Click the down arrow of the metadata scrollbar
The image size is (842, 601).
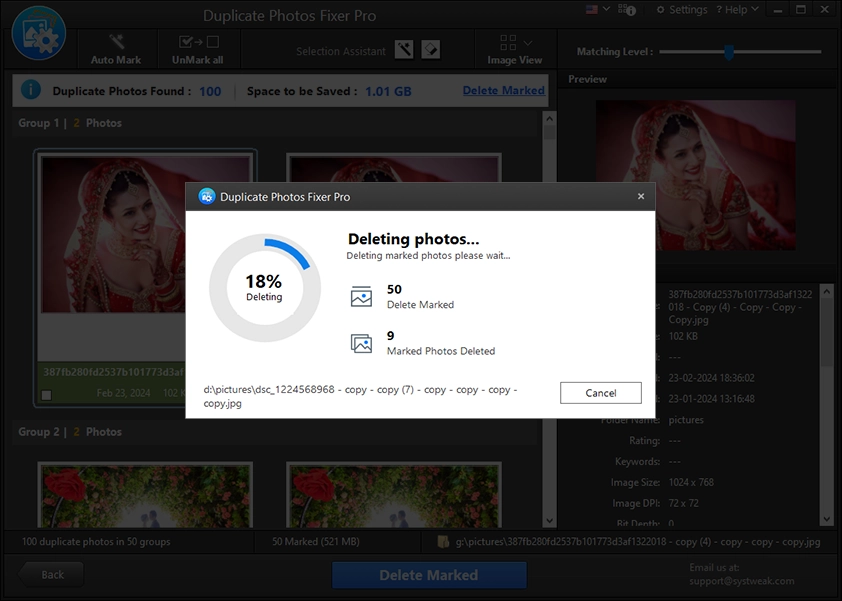coord(826,519)
